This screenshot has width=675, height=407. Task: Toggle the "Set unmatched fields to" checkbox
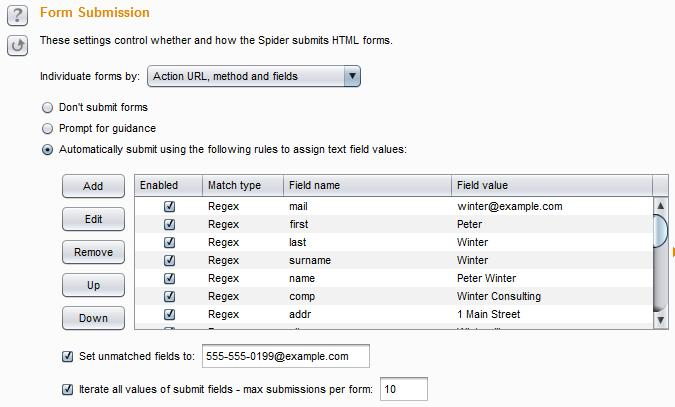click(x=68, y=356)
